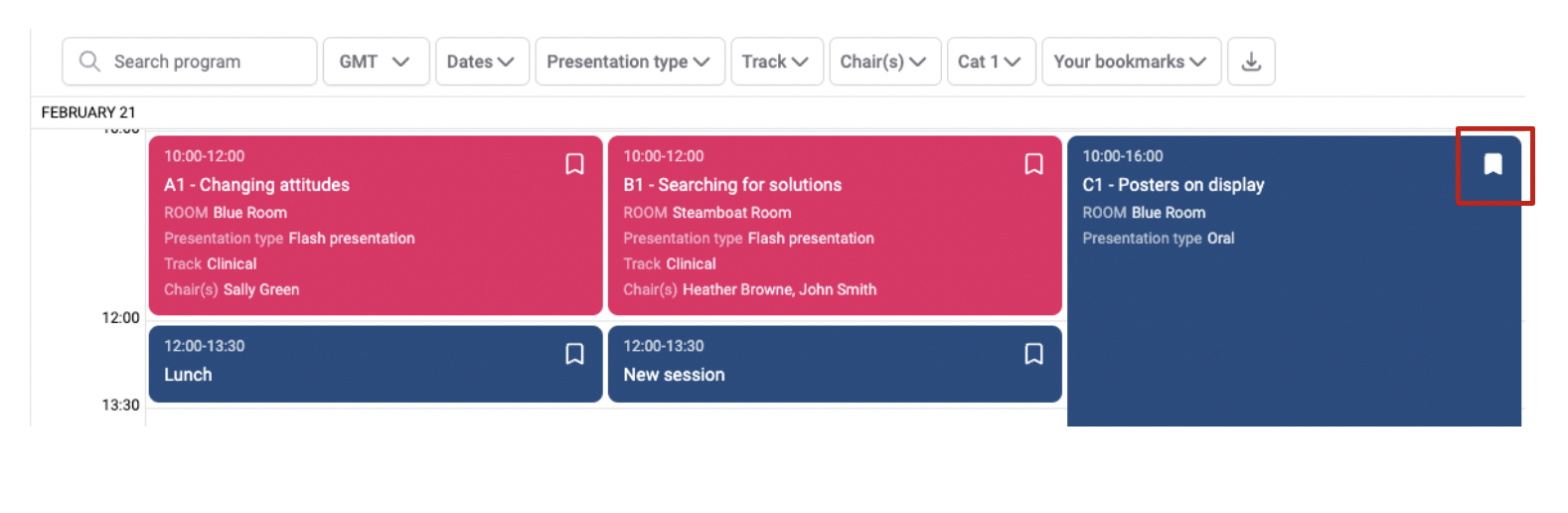Select the New session card title
1568x513 pixels.
click(x=674, y=375)
